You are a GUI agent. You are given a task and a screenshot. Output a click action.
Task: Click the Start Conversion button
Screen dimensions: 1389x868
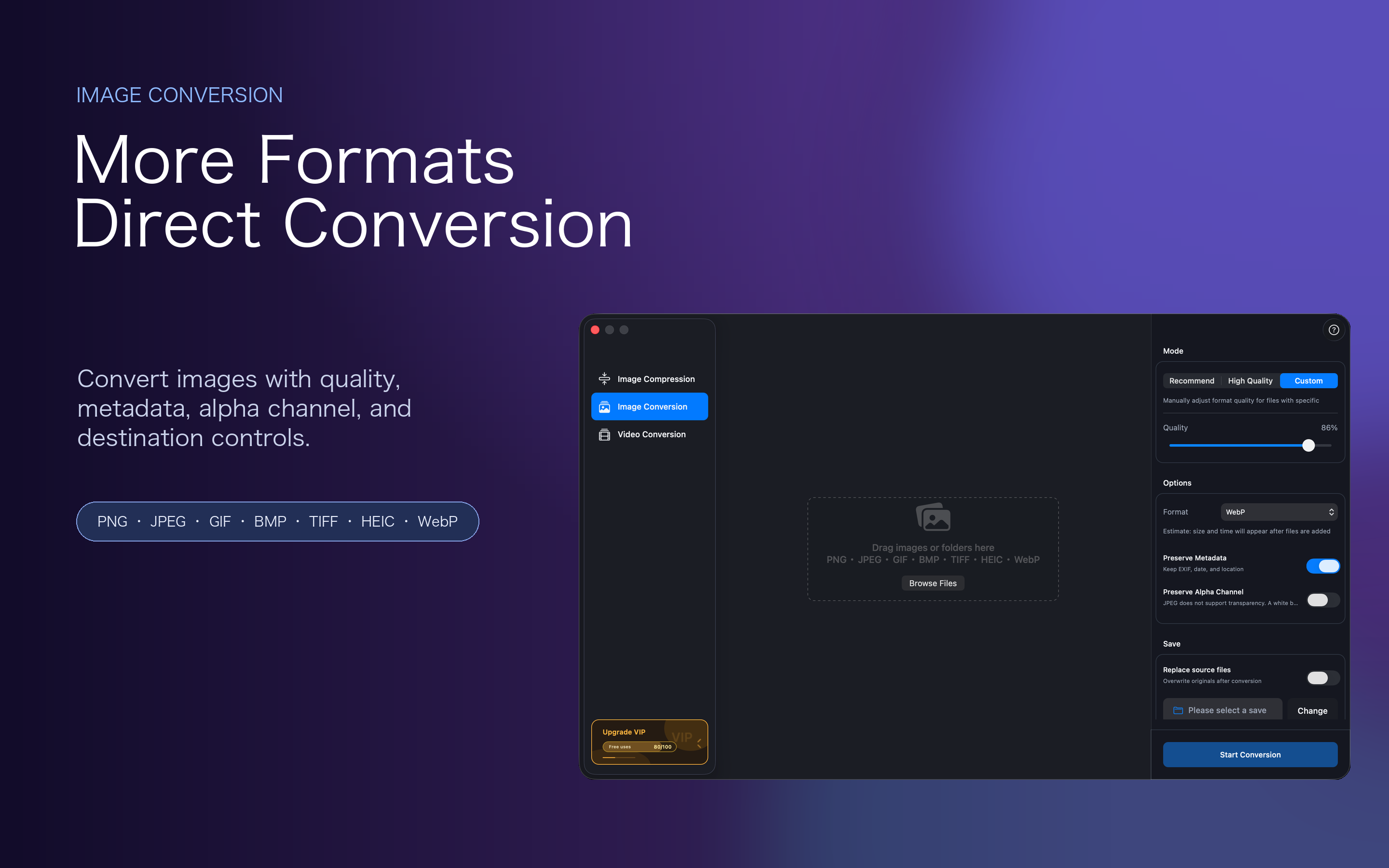[1250, 754]
